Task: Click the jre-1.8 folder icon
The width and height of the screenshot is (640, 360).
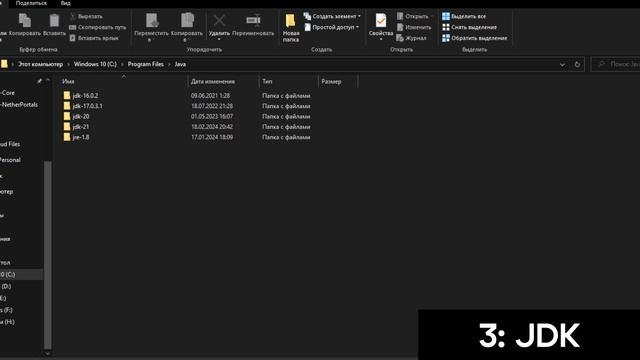Action: (67, 138)
